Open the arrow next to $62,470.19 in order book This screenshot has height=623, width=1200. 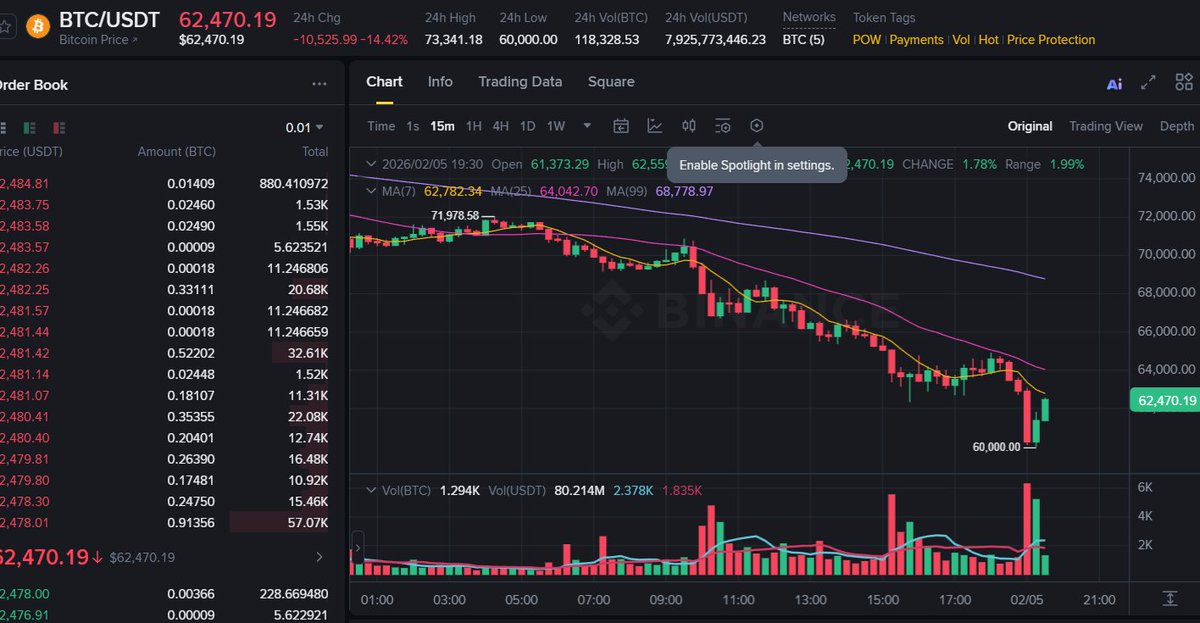319,557
